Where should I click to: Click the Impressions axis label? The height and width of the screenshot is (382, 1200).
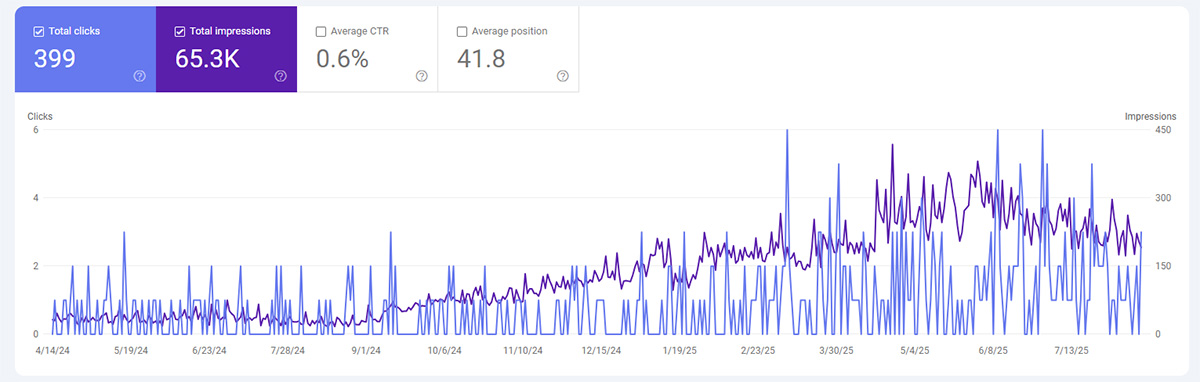[1150, 116]
